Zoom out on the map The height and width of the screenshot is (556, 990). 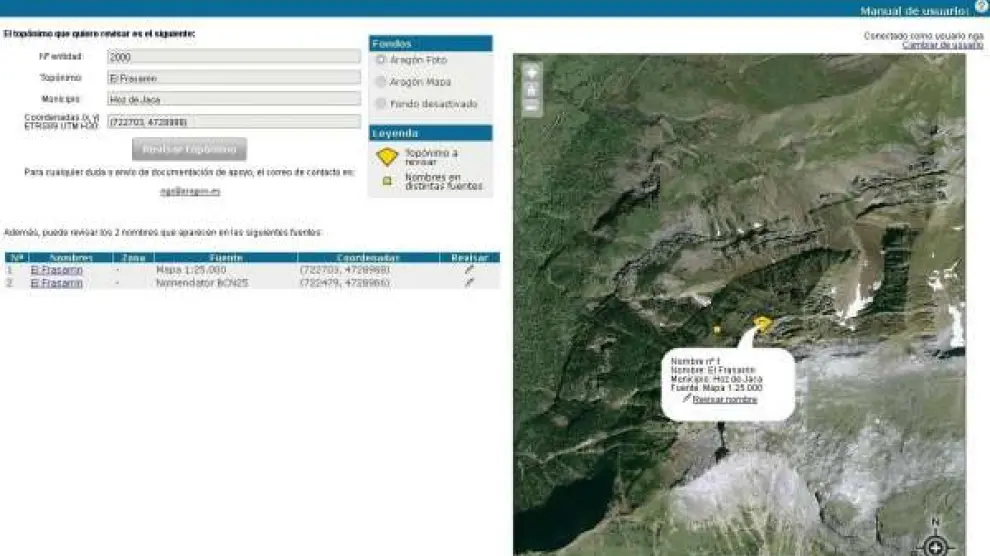click(x=531, y=106)
